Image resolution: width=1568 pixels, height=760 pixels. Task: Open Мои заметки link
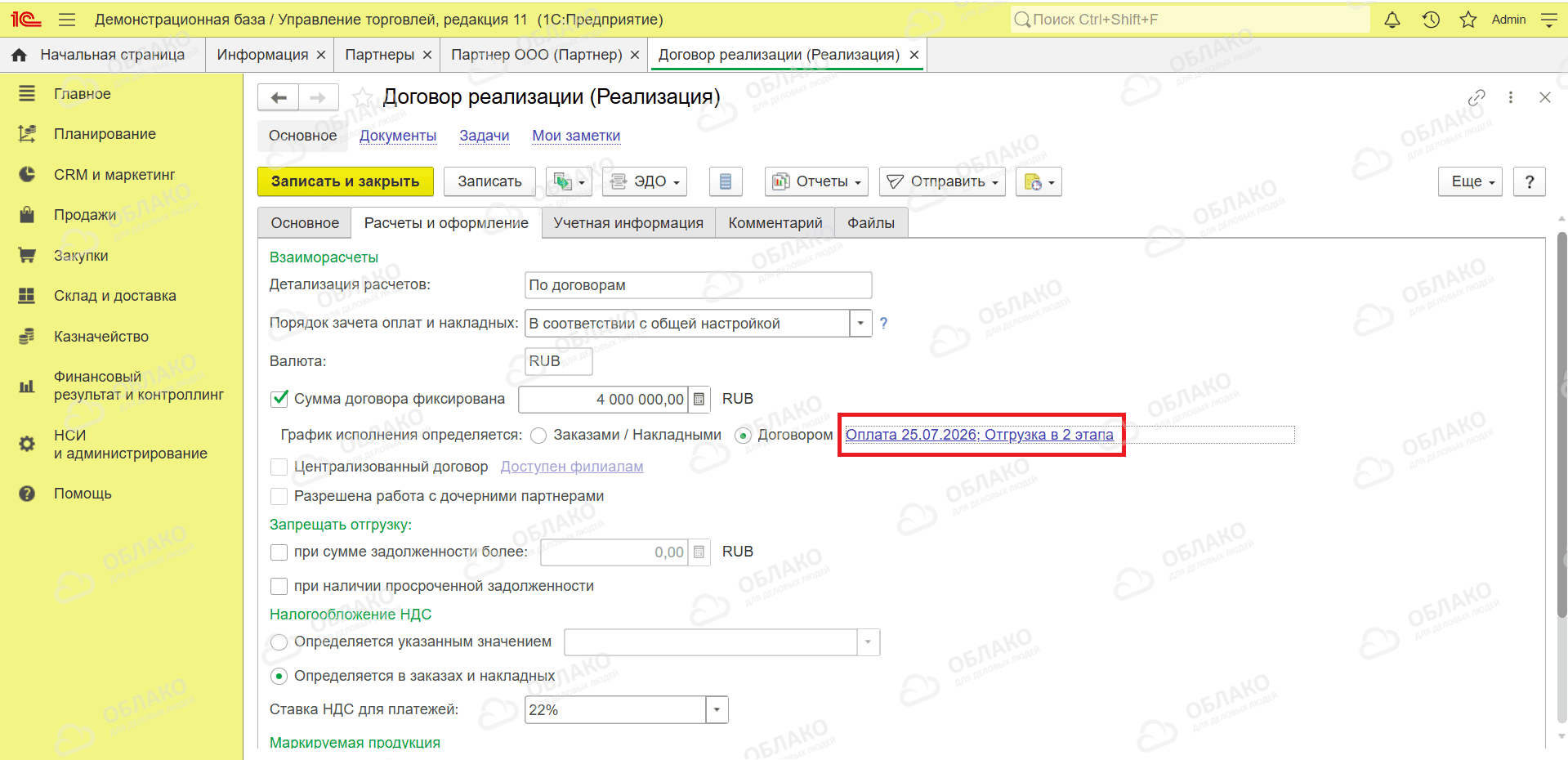point(576,136)
